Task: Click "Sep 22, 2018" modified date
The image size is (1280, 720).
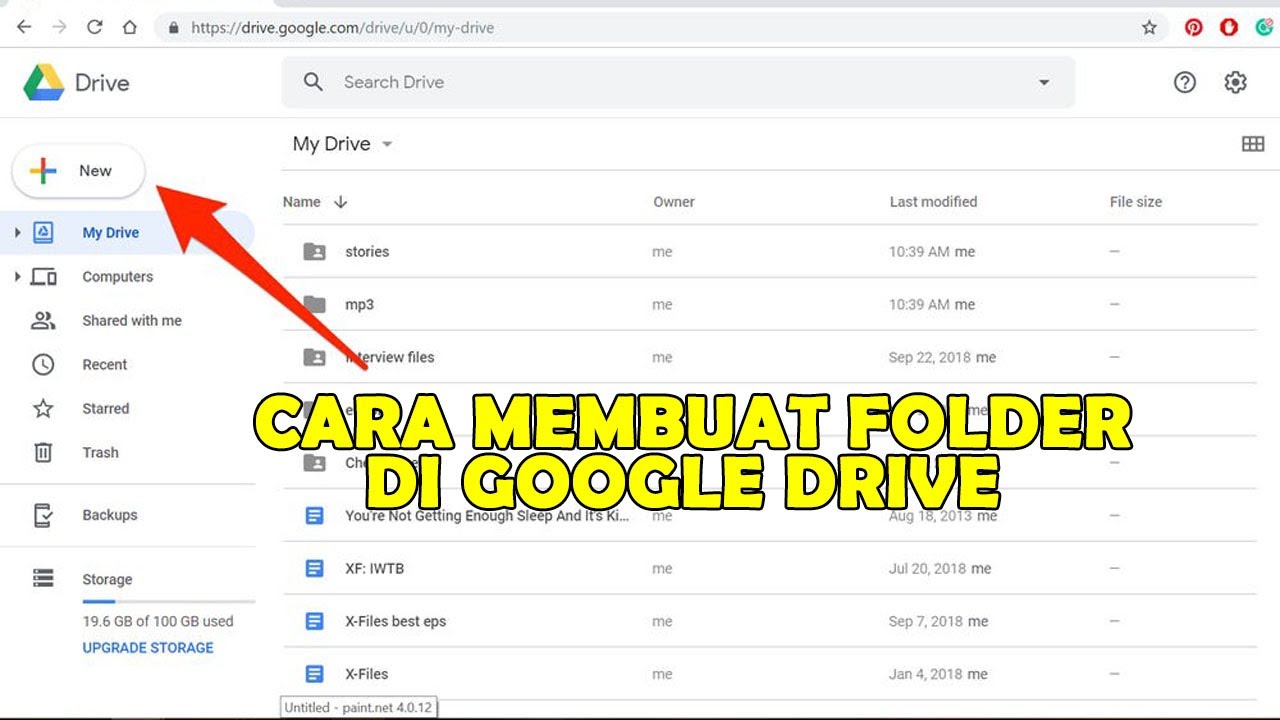Action: tap(930, 357)
